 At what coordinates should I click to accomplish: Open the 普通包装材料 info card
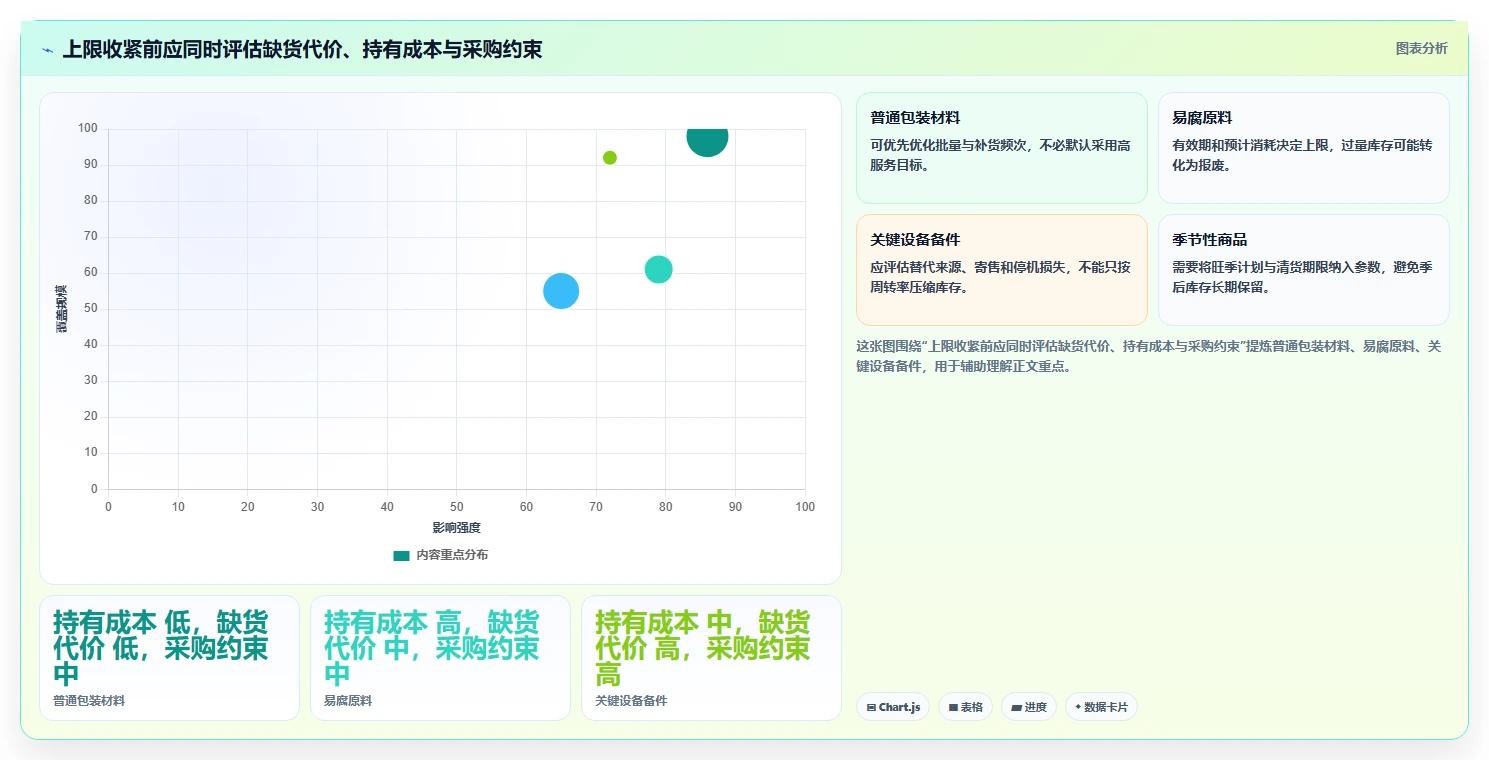click(x=1002, y=148)
